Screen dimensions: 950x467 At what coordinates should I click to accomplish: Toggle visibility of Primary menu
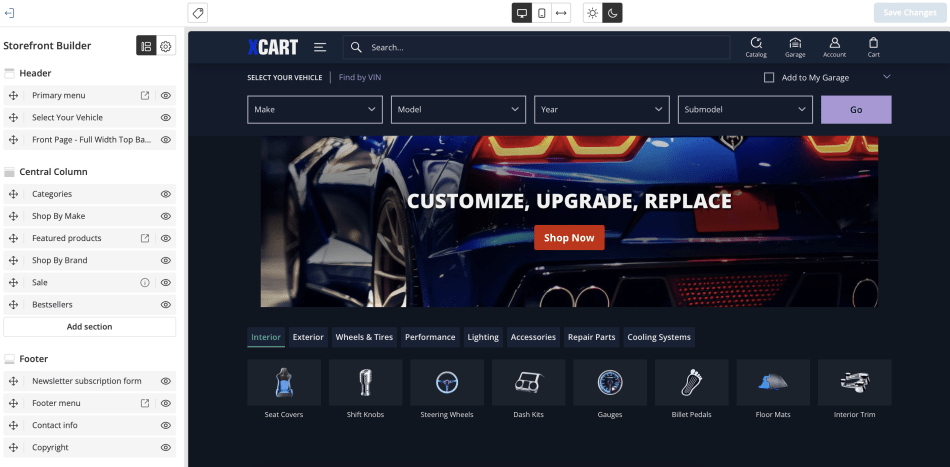(x=165, y=96)
